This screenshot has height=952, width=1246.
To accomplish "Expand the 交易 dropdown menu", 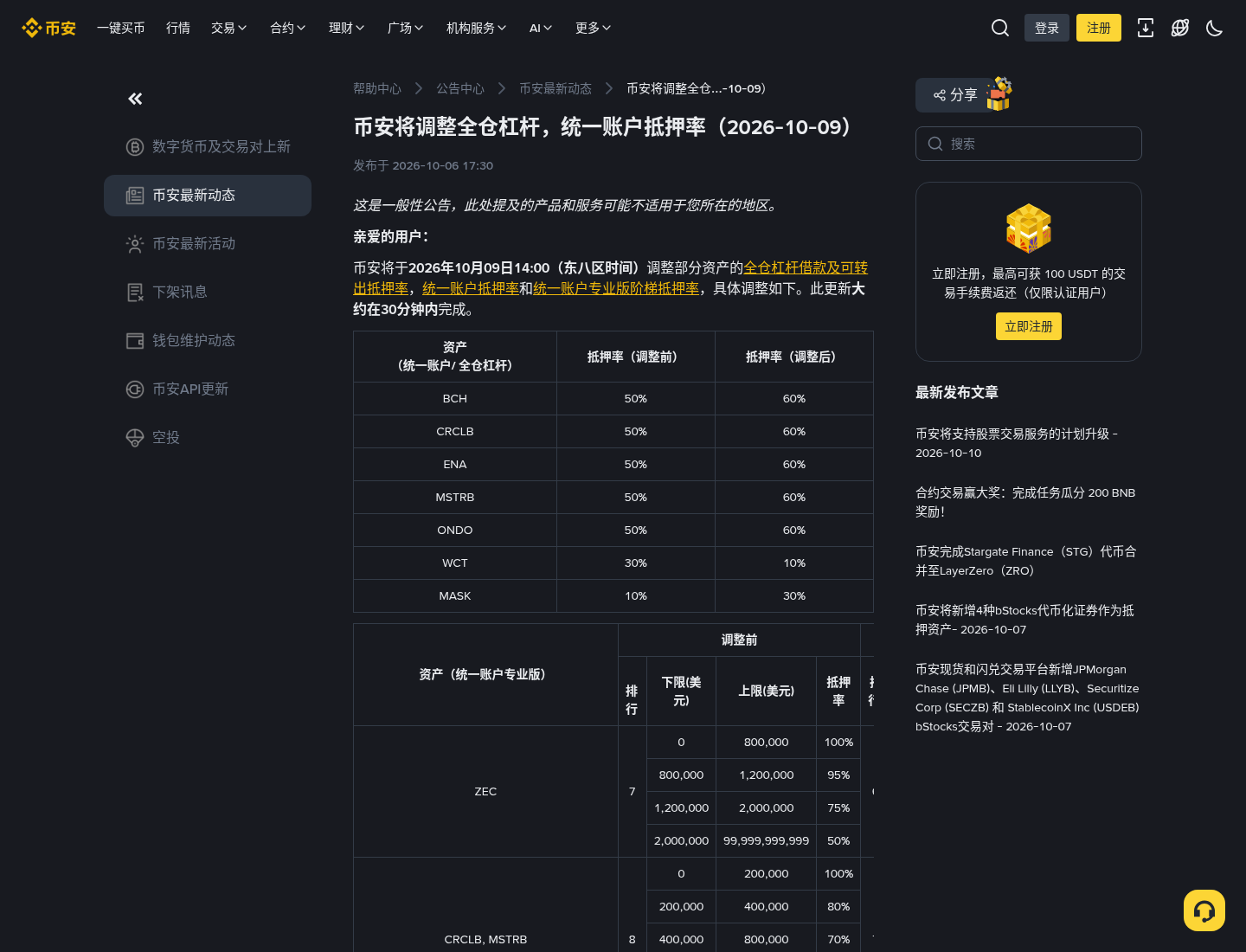I will click(x=229, y=28).
